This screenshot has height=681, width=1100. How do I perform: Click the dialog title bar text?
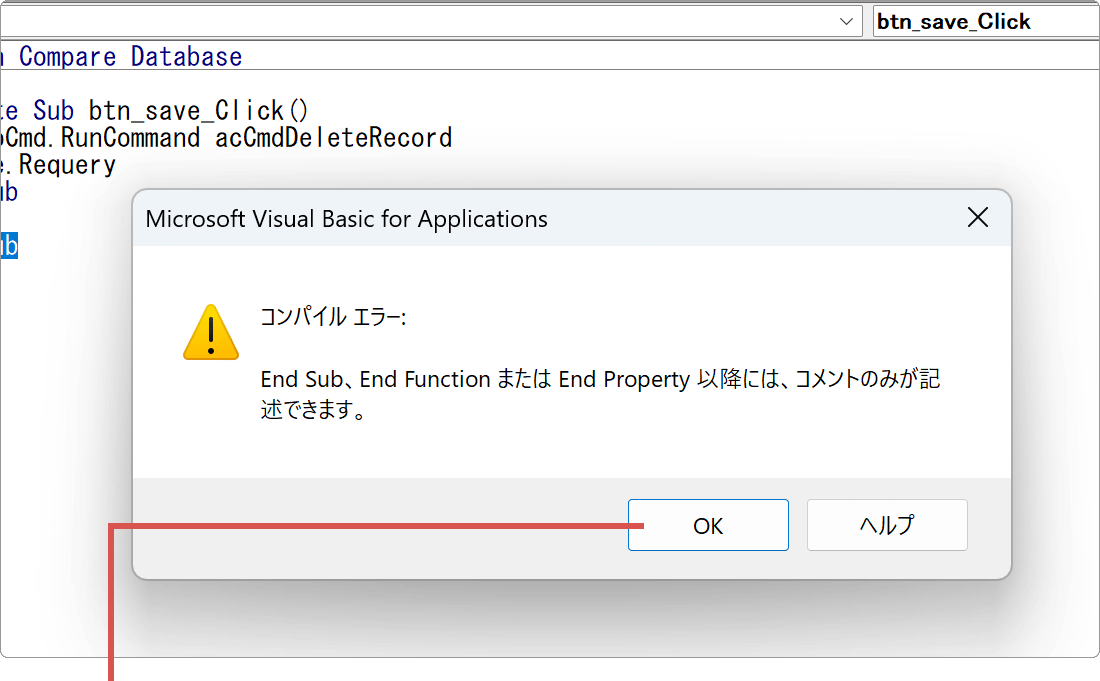pos(347,219)
